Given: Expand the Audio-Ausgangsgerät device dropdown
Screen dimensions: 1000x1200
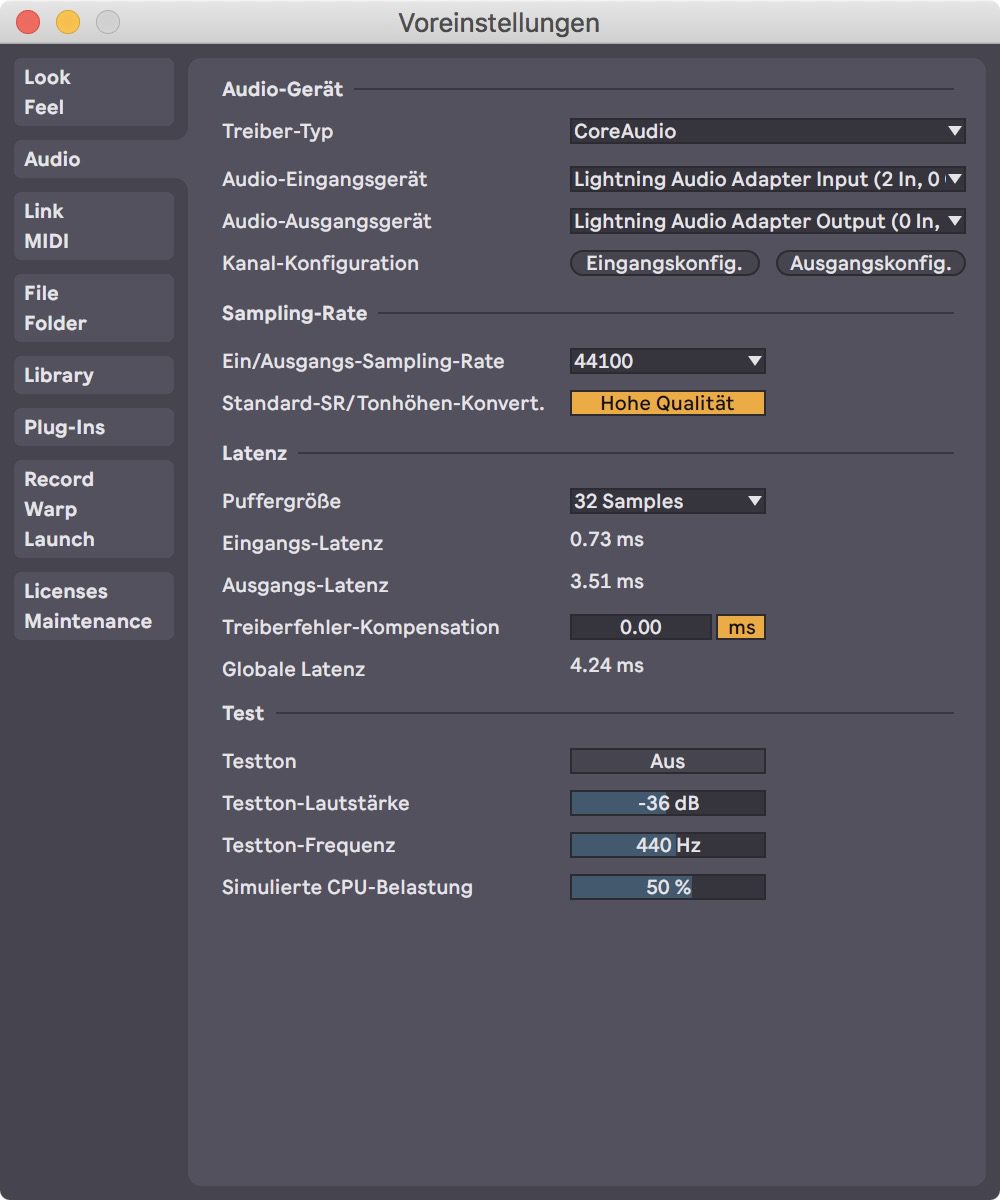Looking at the screenshot, I should pyautogui.click(x=767, y=221).
